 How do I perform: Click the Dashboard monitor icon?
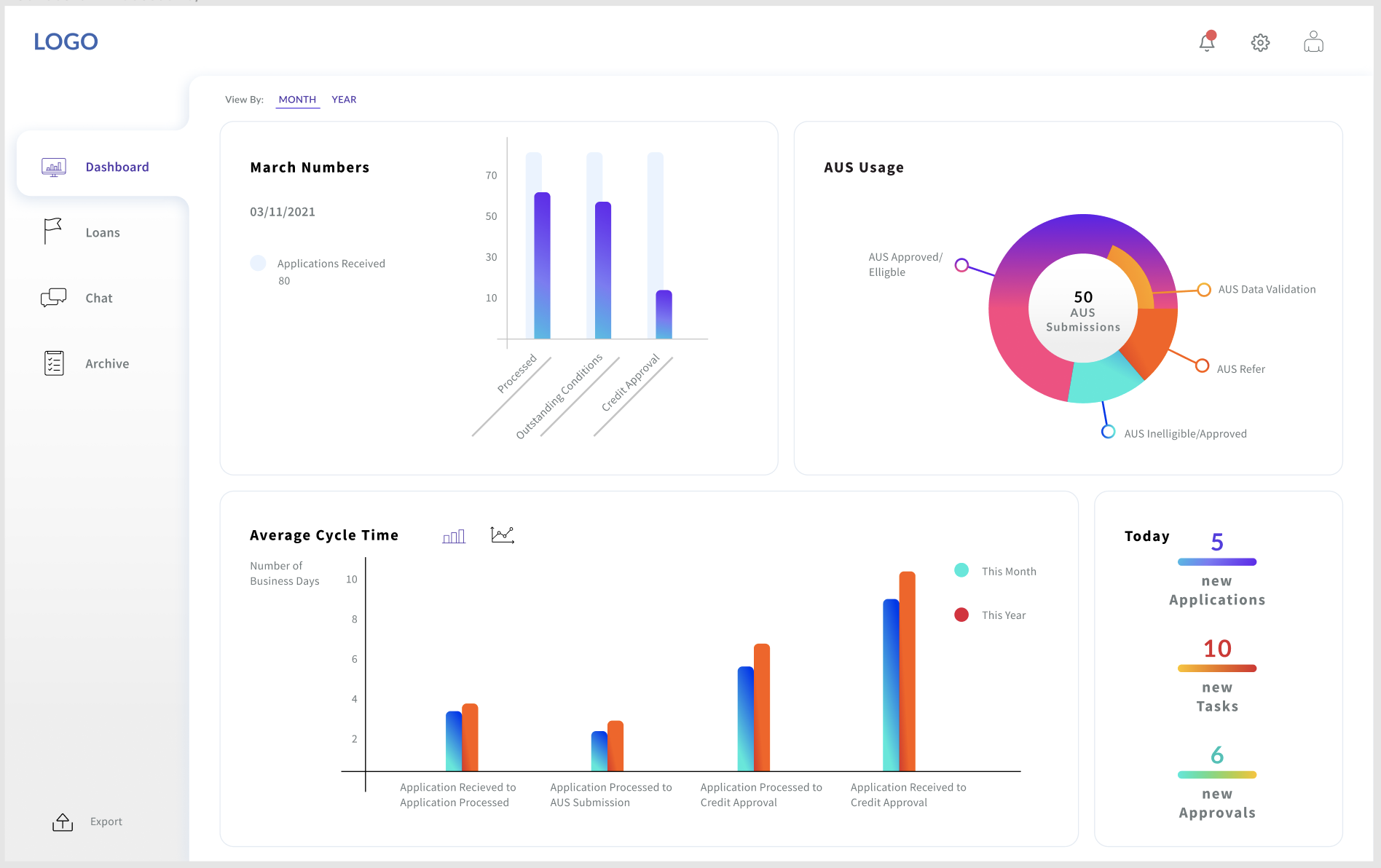click(54, 167)
